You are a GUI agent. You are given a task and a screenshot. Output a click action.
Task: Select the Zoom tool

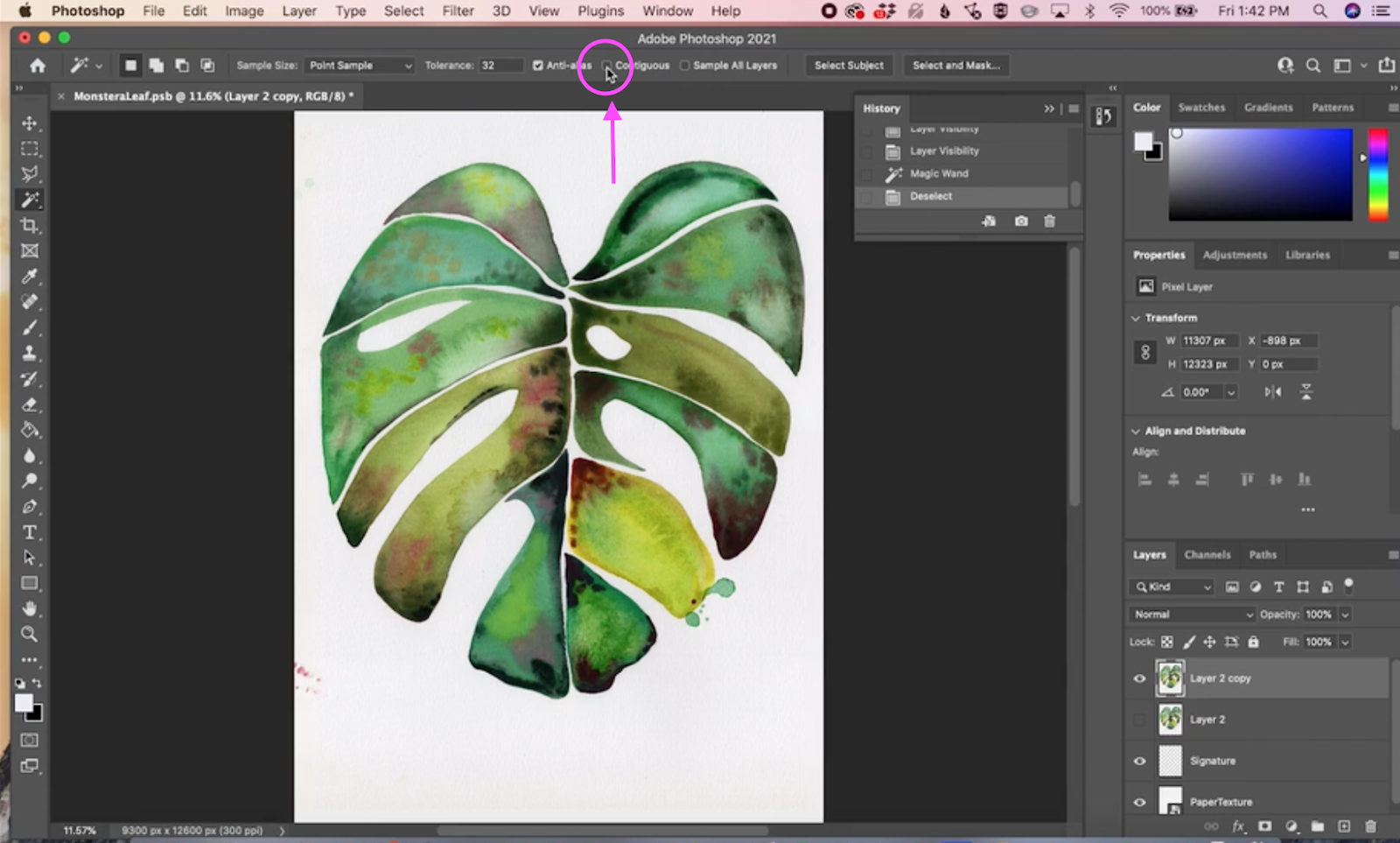(30, 634)
